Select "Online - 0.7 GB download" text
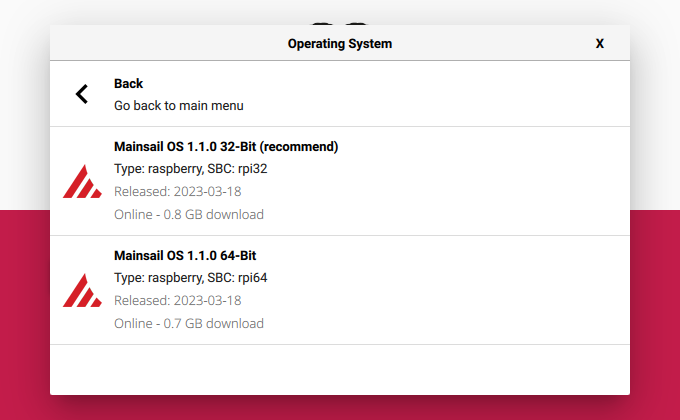This screenshot has height=420, width=680. tap(188, 323)
